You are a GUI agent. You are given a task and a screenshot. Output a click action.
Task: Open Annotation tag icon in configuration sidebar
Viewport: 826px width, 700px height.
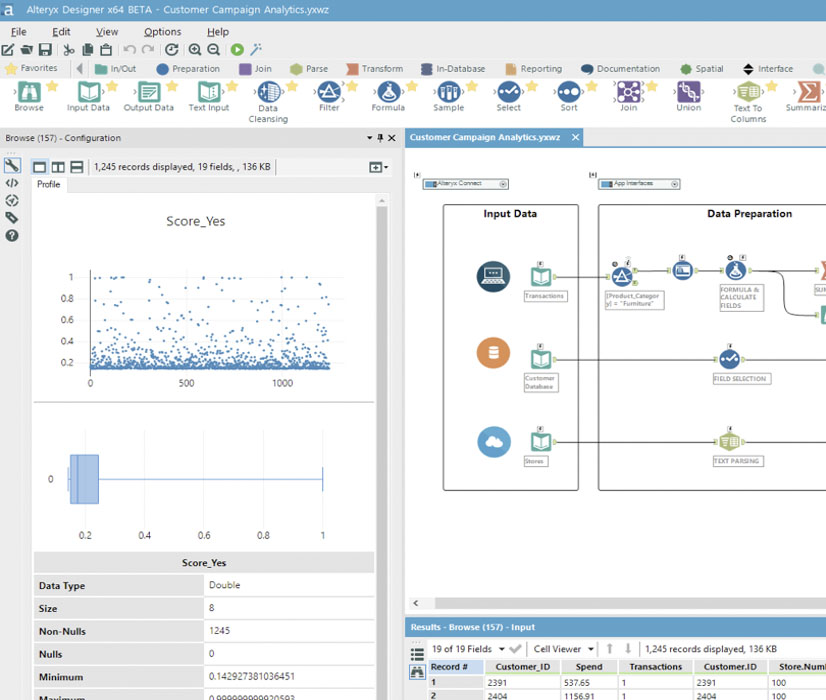pyautogui.click(x=12, y=218)
